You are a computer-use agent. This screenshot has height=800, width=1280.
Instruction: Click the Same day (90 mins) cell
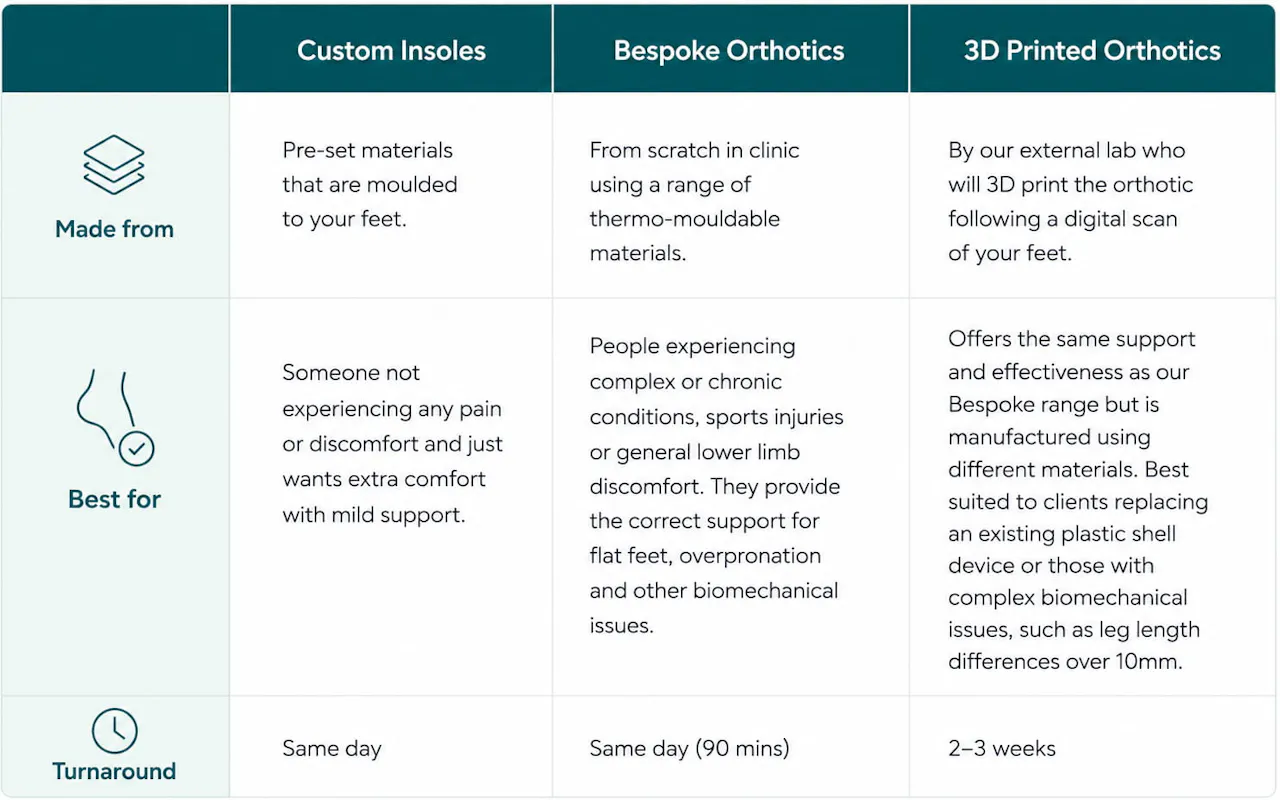(689, 748)
